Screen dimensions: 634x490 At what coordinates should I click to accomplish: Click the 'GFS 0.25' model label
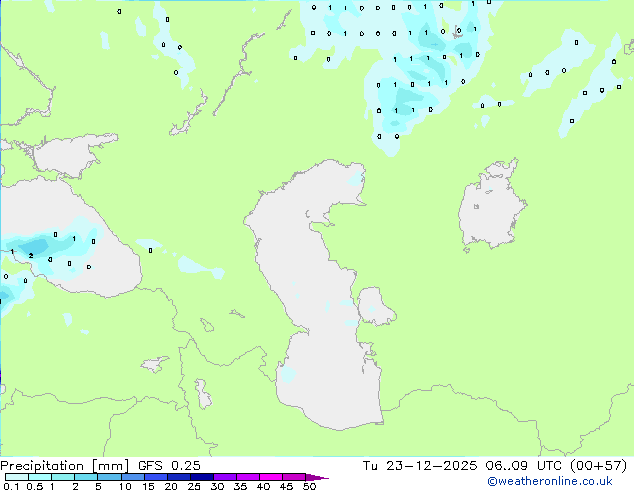click(x=169, y=466)
